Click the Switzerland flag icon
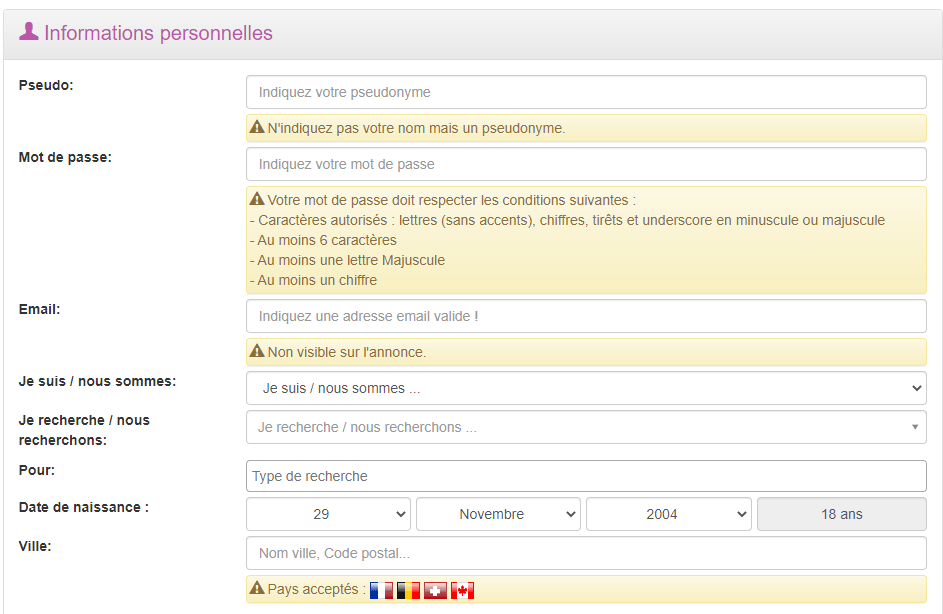Viewport: 943px width, 614px height. pos(435,591)
